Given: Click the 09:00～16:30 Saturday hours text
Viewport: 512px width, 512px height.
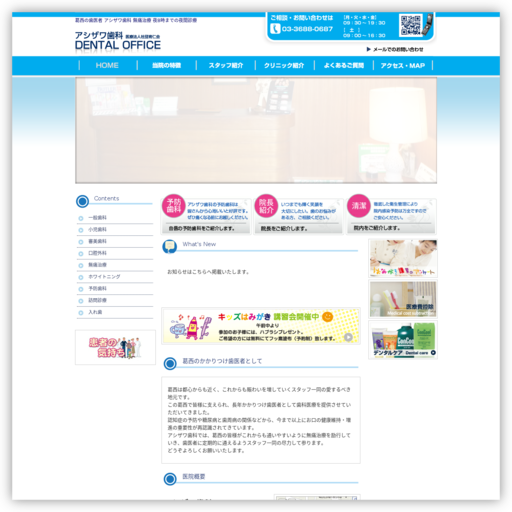Looking at the screenshot, I should click(364, 35).
